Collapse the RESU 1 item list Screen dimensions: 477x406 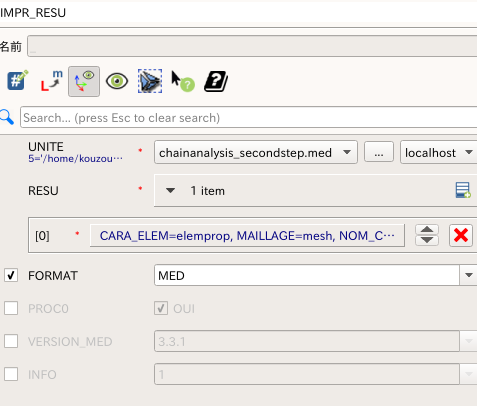point(170,191)
